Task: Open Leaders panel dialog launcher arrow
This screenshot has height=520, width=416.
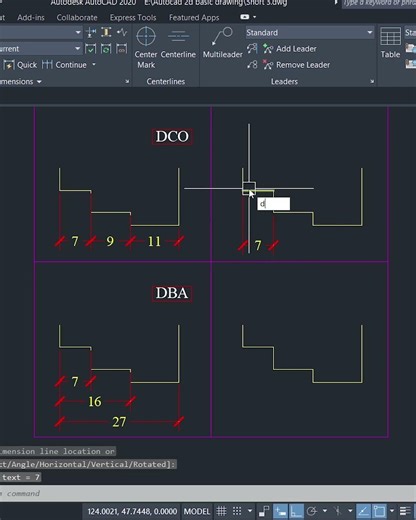Action: coord(372,82)
